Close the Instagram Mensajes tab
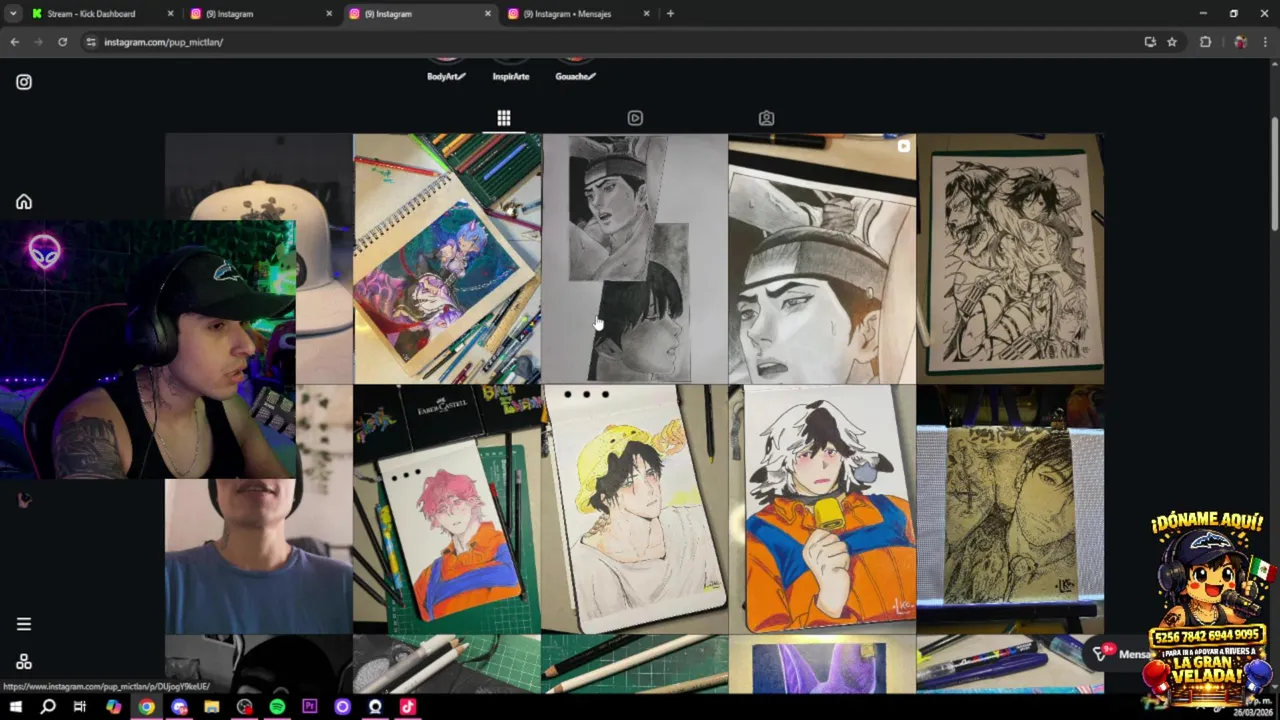Image resolution: width=1280 pixels, height=720 pixels. pyautogui.click(x=646, y=14)
